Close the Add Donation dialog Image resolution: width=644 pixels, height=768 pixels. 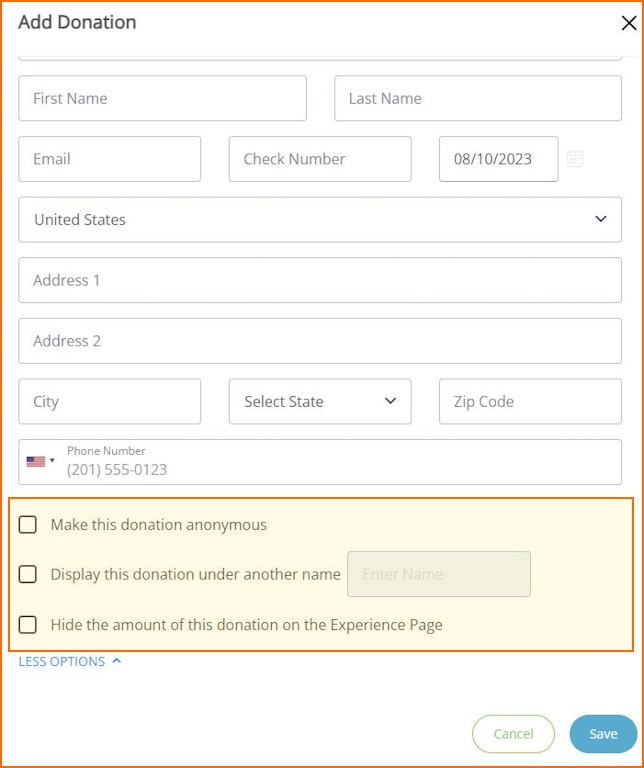tap(628, 23)
